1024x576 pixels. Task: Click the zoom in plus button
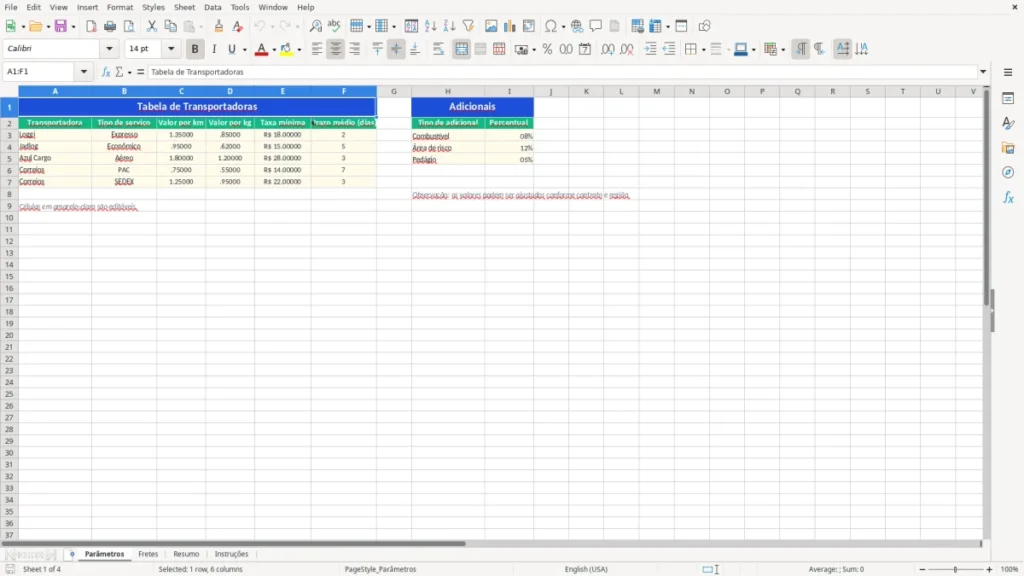tap(989, 569)
